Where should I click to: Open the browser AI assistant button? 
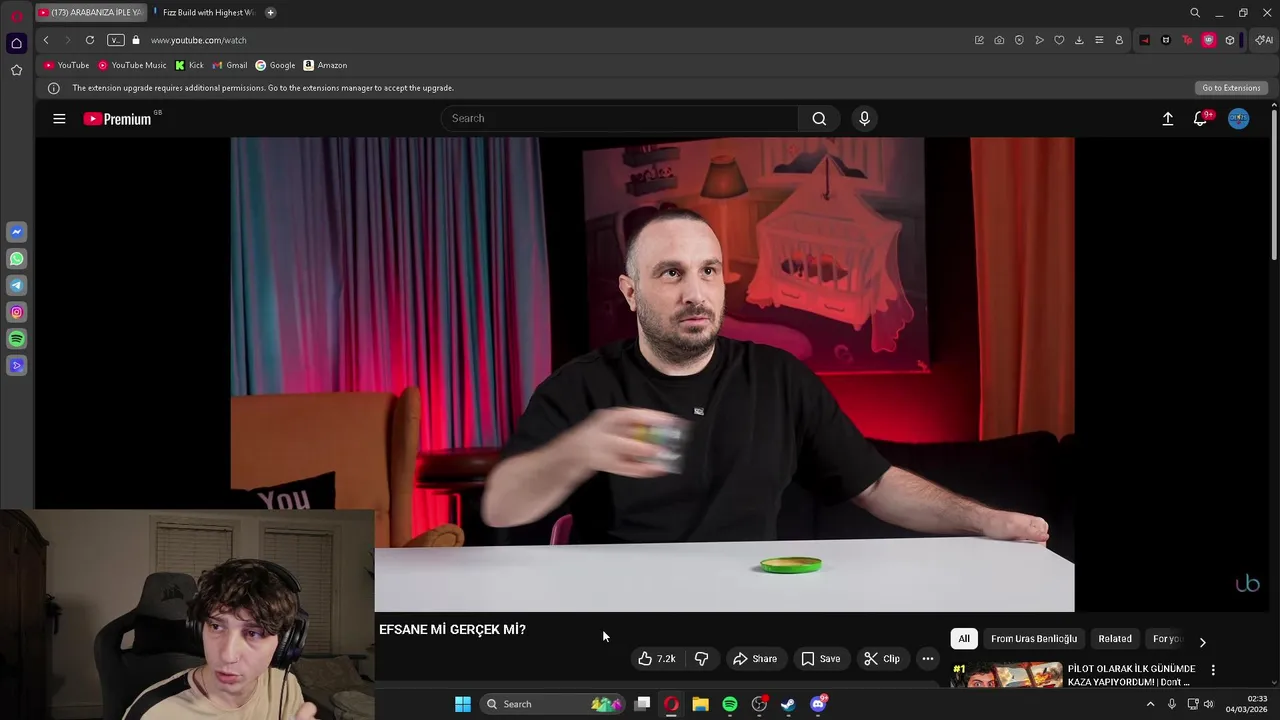click(1264, 40)
